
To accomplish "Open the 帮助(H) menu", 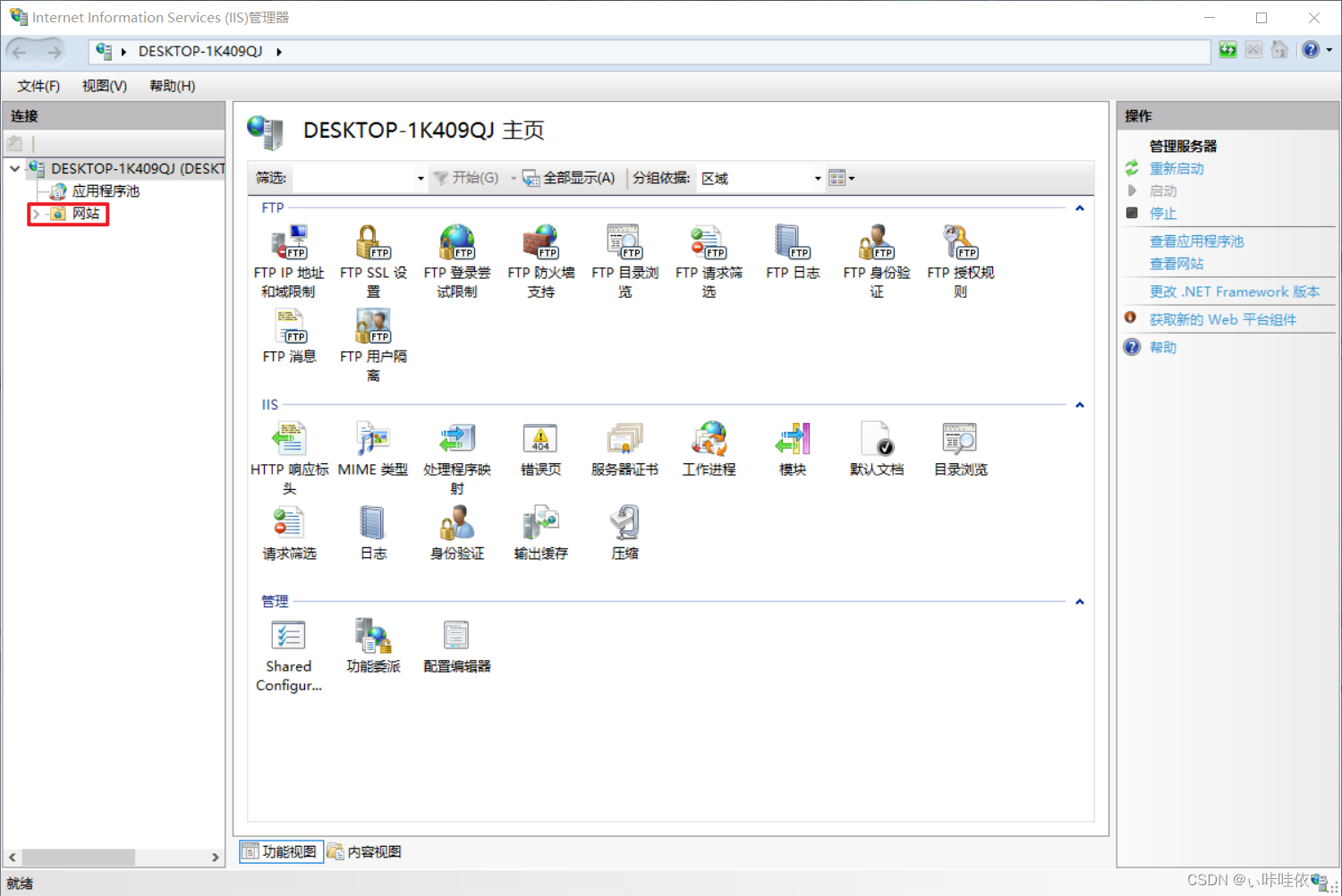I will pos(173,86).
